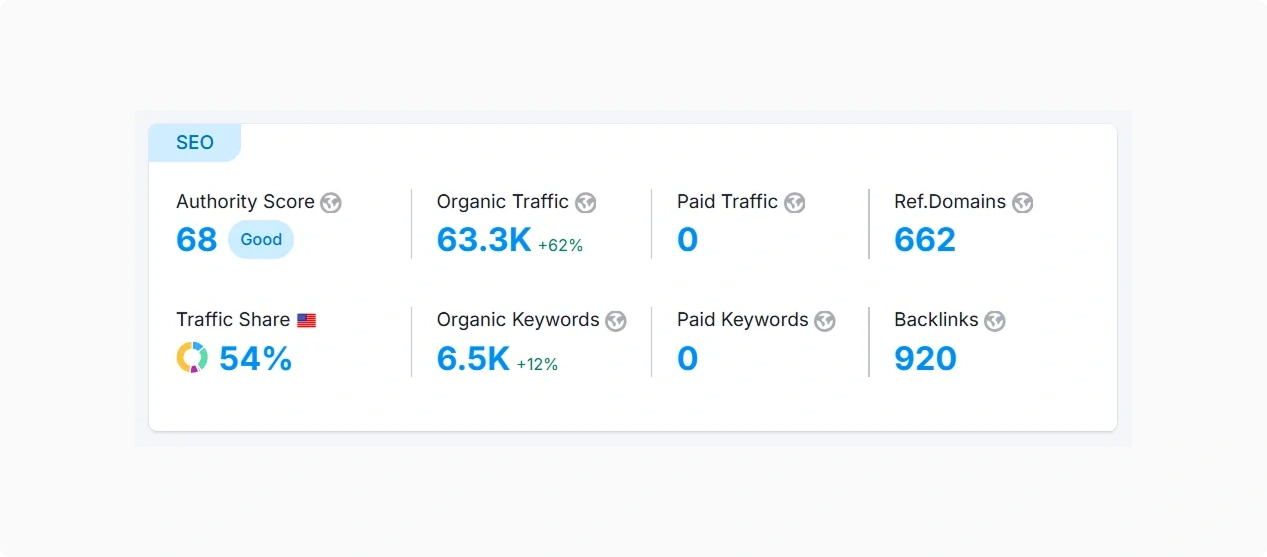Click the globe icon beside Organic Keywords
This screenshot has height=557, width=1267.
point(616,321)
